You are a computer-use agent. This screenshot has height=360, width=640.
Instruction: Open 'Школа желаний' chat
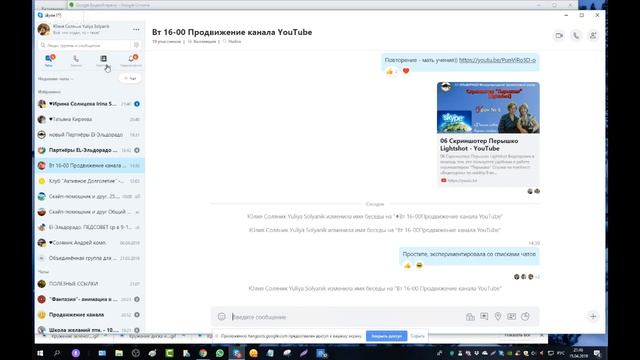pyautogui.click(x=89, y=329)
